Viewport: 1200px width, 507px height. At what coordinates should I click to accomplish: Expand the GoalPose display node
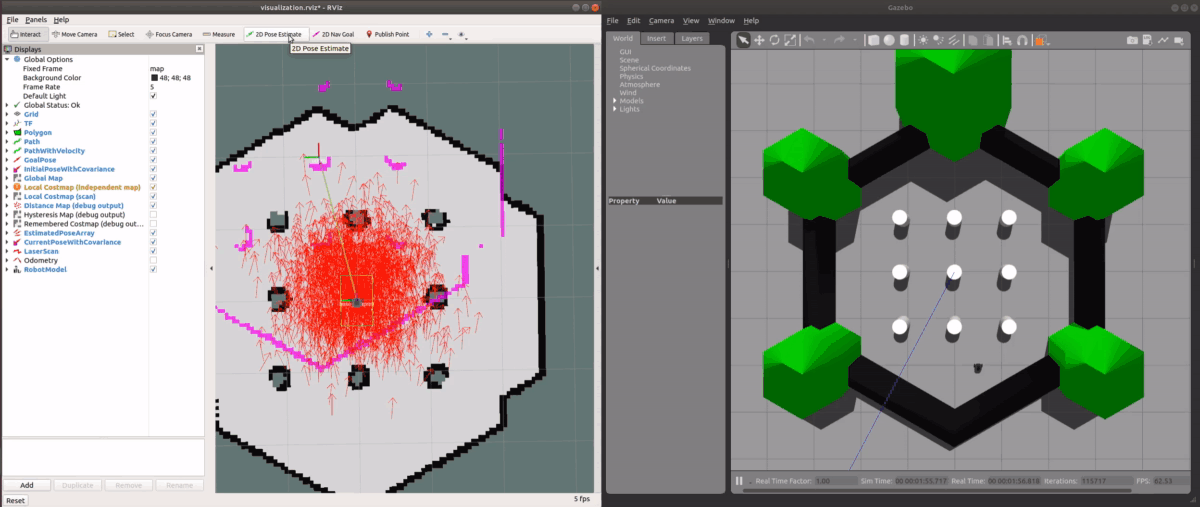7,160
